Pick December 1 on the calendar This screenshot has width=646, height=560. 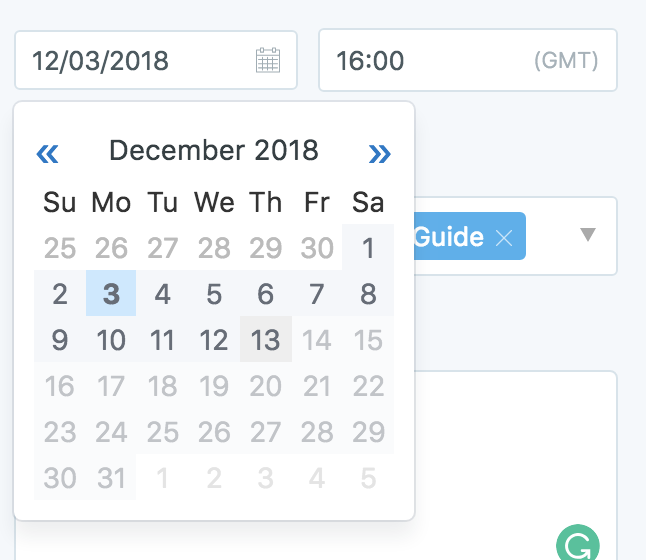coord(368,248)
